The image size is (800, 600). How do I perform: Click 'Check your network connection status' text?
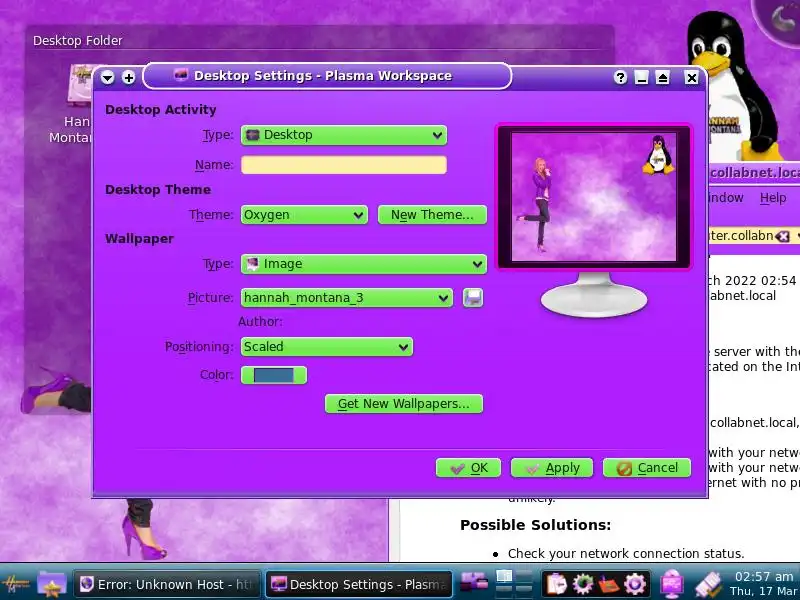[626, 554]
